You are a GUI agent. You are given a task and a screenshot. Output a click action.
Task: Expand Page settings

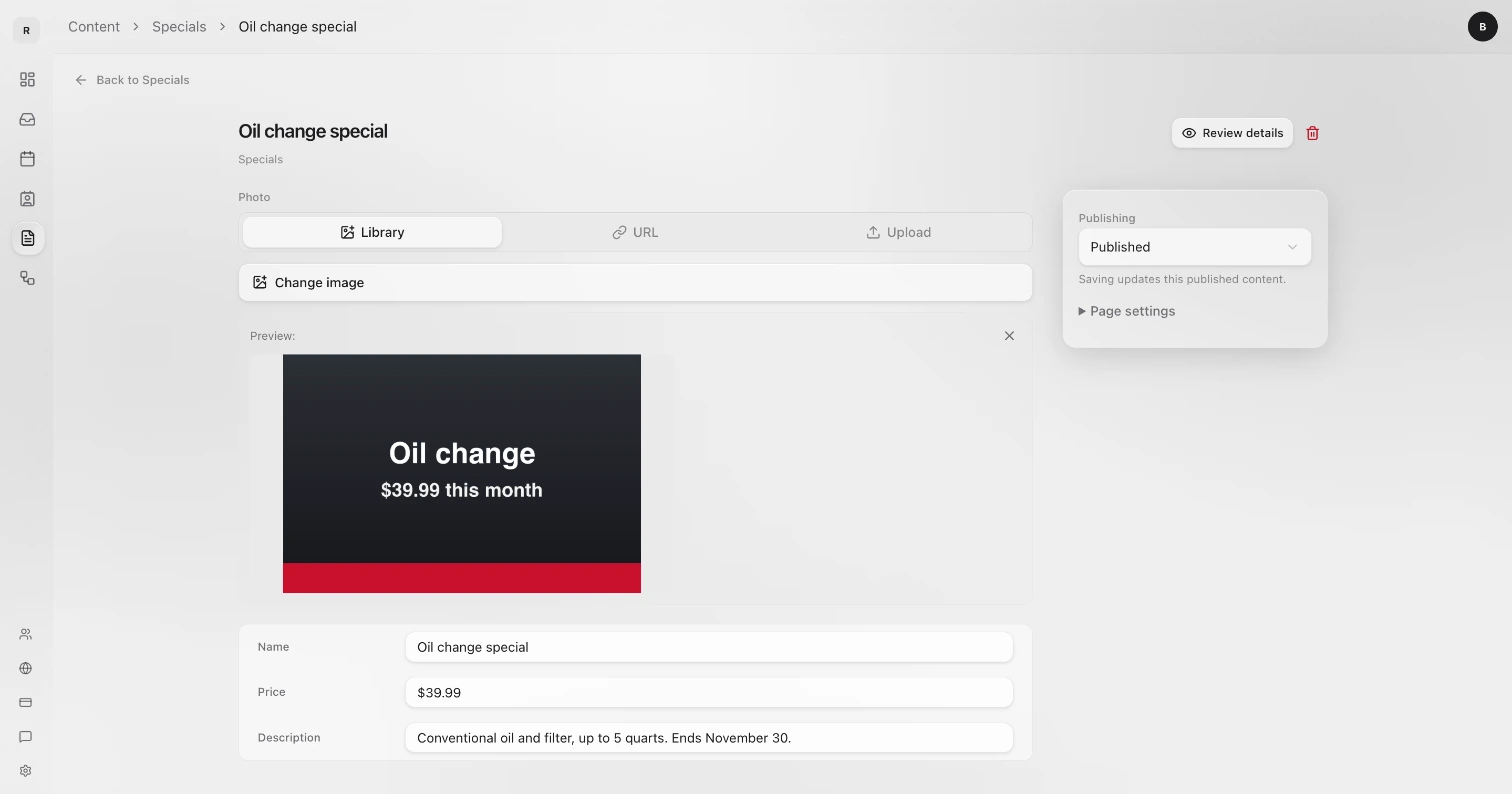[x=1127, y=311]
